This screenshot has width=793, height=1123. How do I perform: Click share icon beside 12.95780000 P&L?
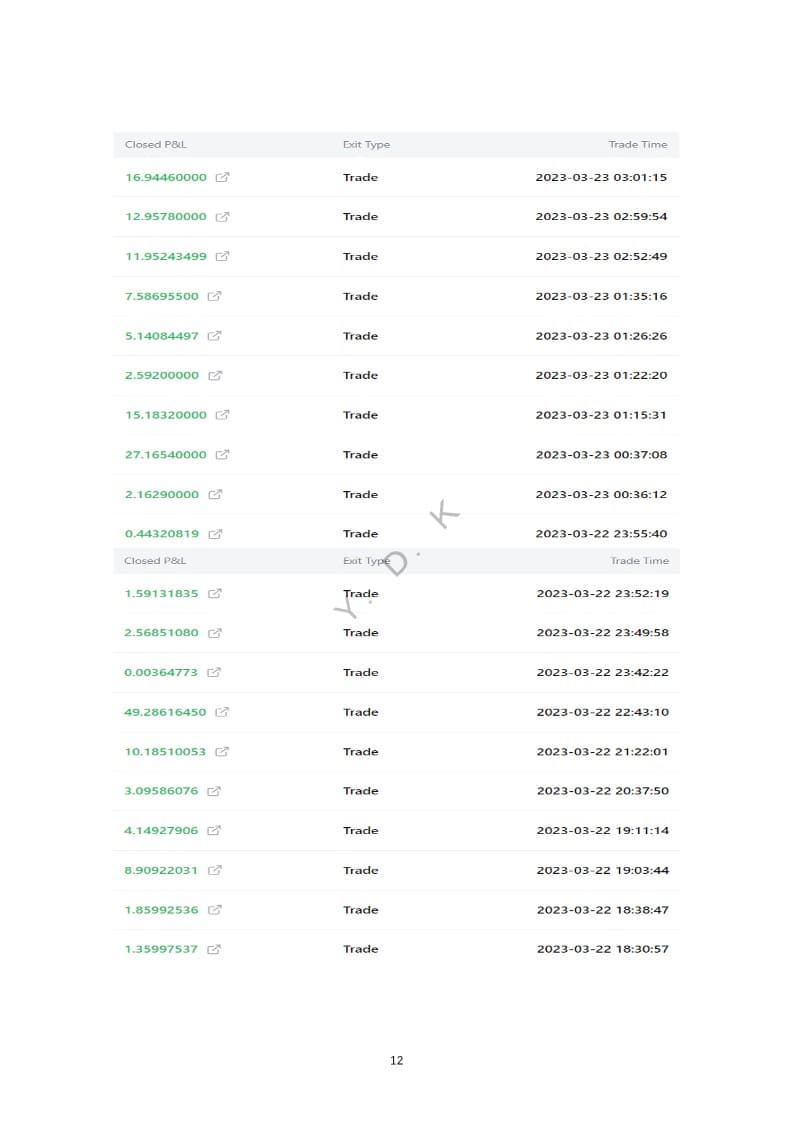point(222,217)
